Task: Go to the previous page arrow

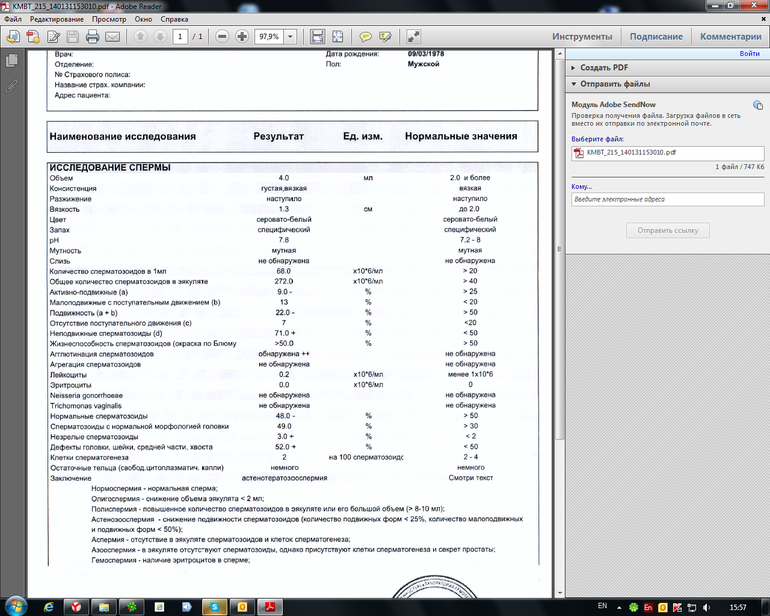Action: (140, 36)
